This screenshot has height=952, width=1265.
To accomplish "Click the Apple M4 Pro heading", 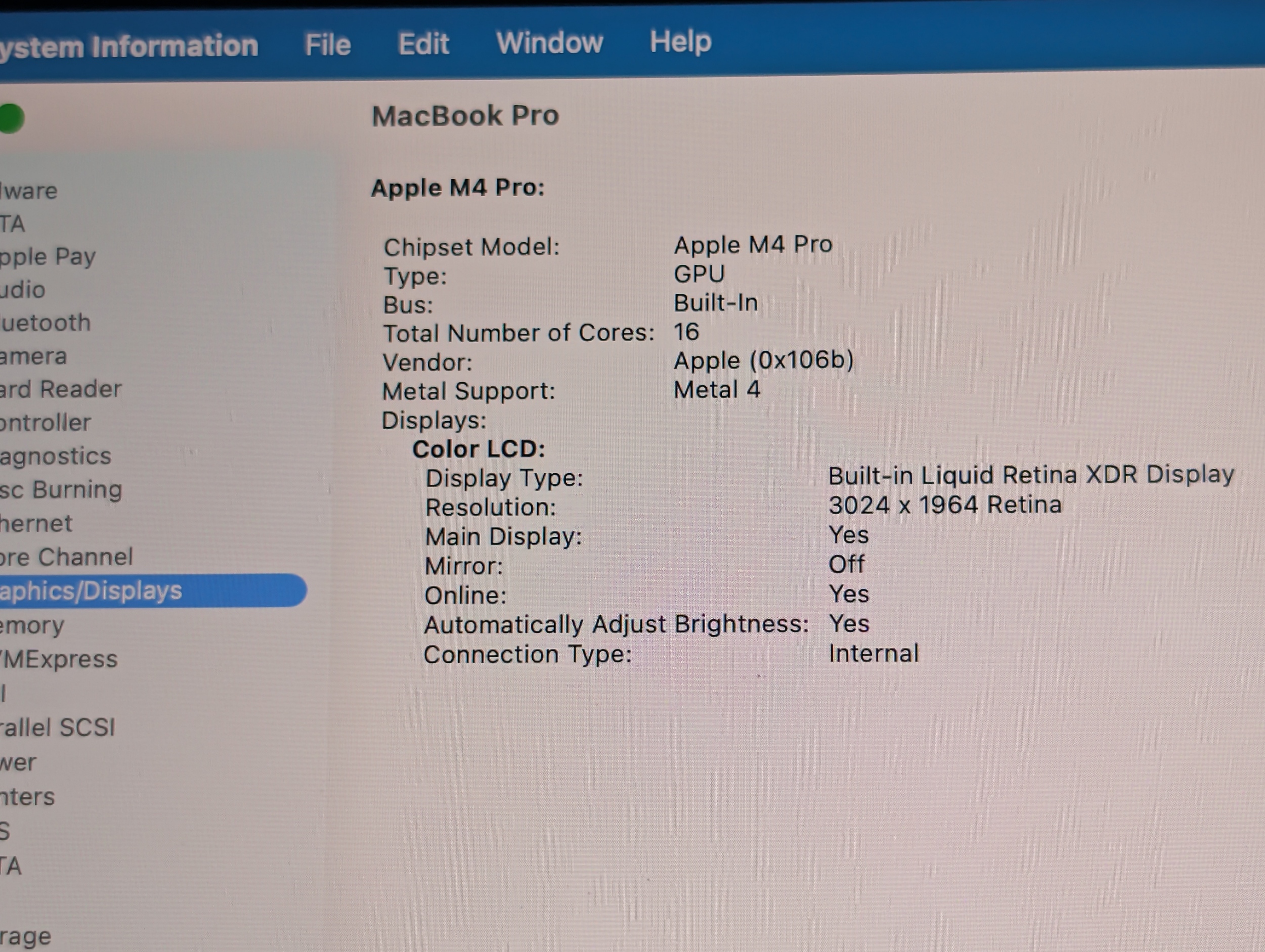I will pyautogui.click(x=458, y=188).
